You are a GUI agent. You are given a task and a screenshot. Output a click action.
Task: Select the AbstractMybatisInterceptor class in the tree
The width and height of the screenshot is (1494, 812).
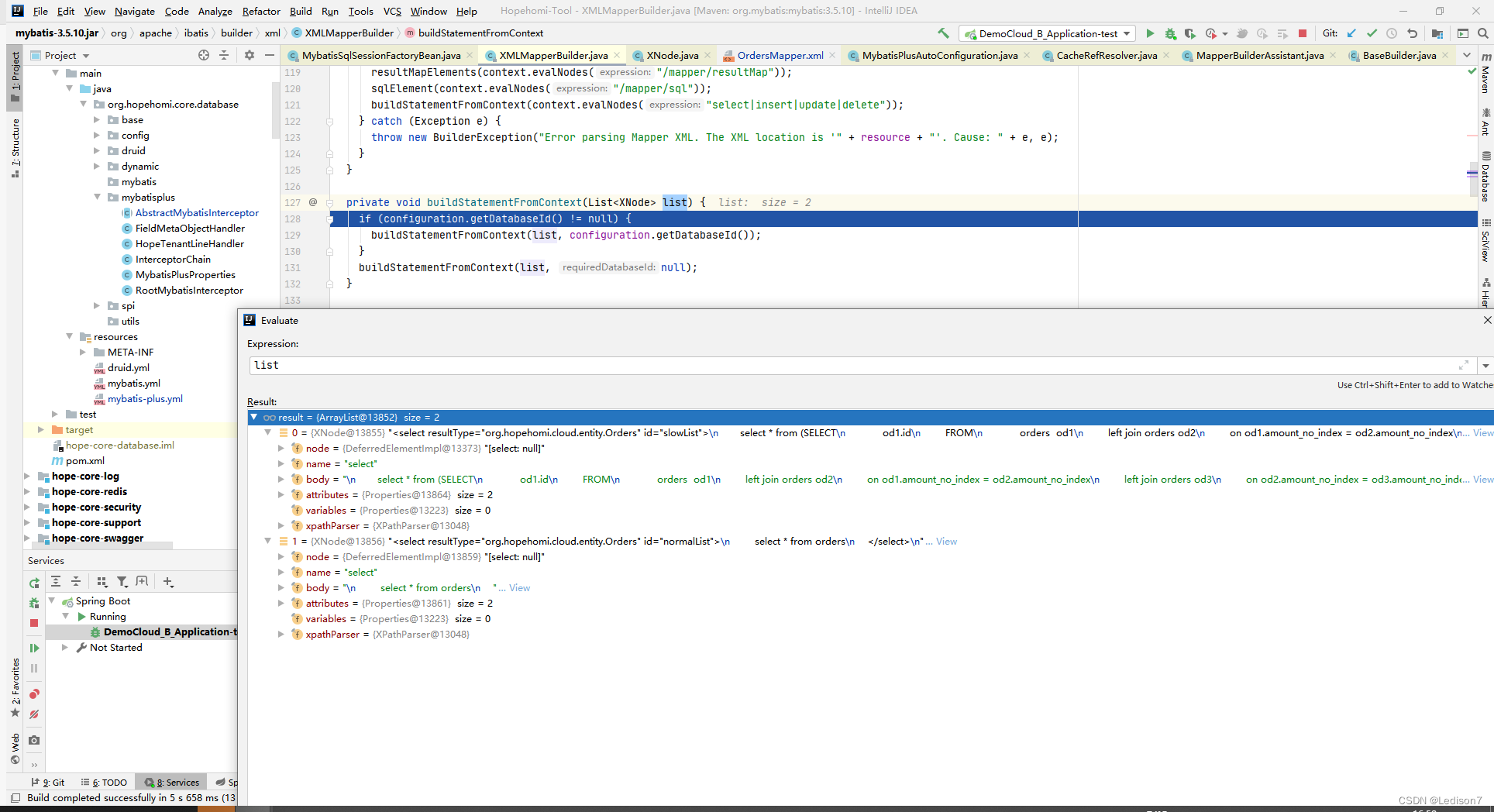(197, 213)
